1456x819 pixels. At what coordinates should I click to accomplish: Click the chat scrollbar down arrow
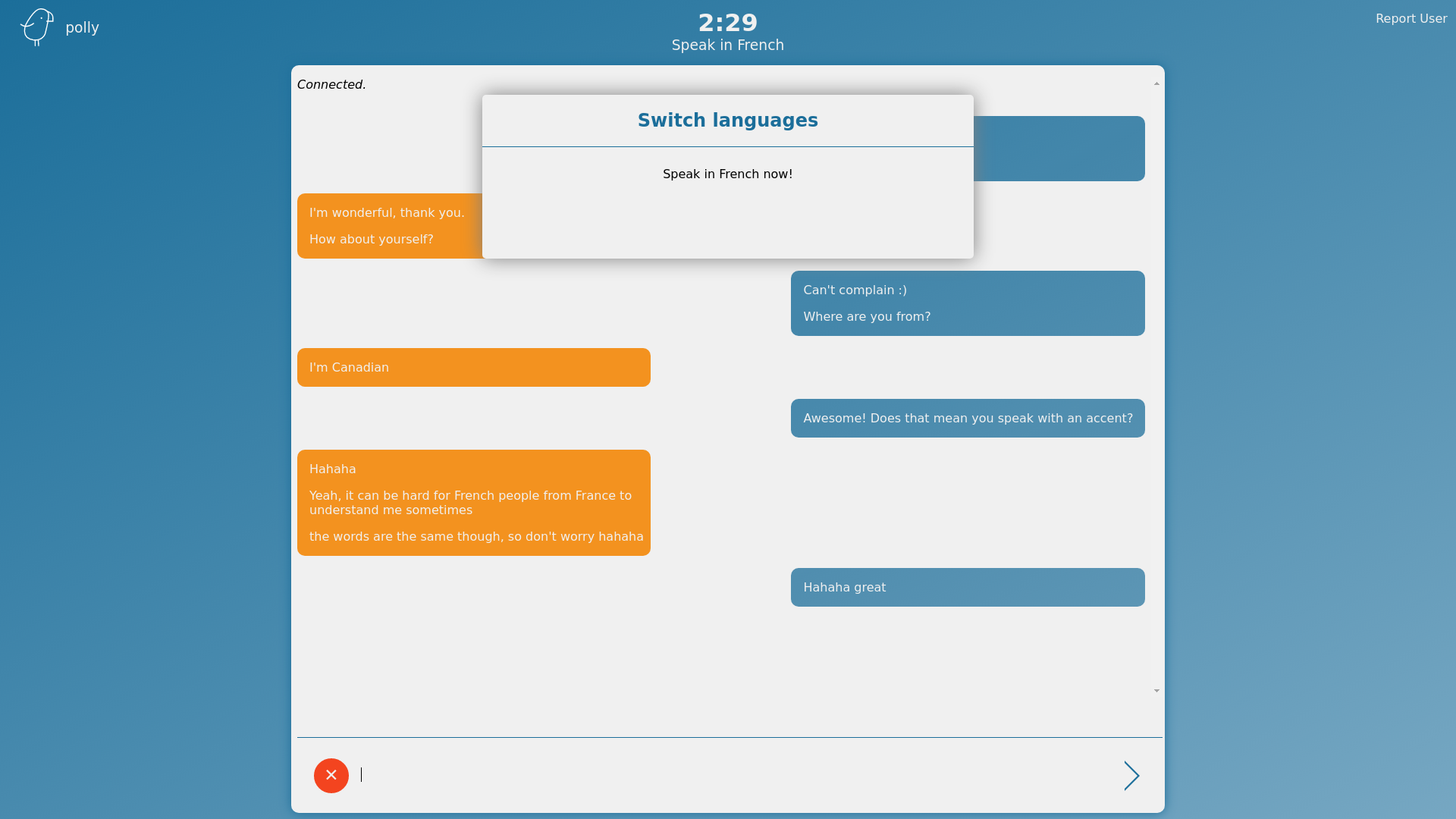pos(1156,691)
